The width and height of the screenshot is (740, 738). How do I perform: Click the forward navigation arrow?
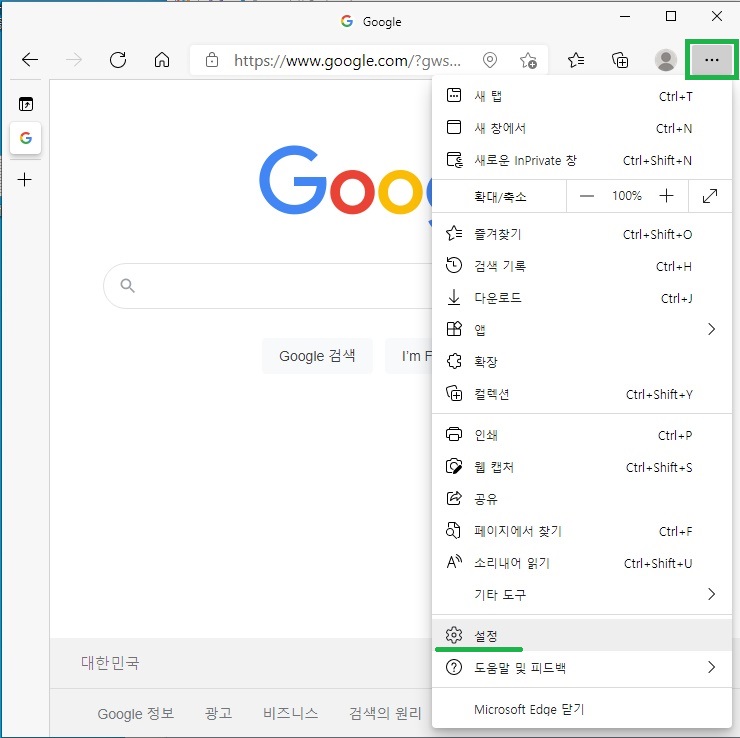(x=74, y=60)
